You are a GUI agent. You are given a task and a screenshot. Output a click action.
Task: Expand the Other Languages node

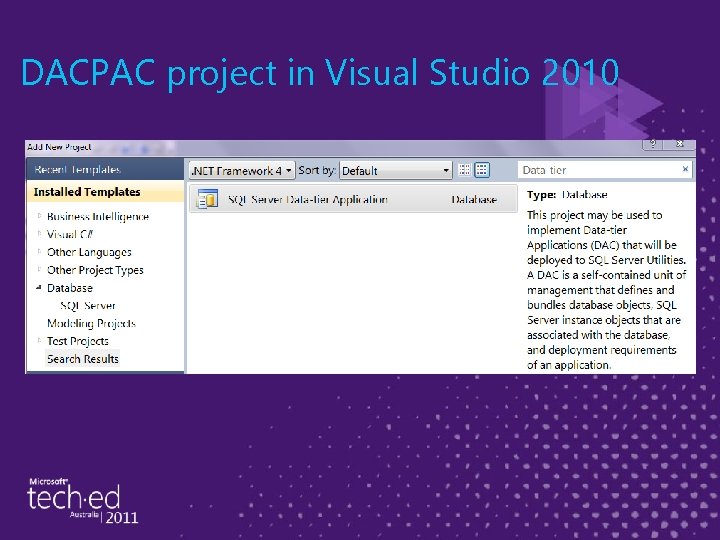(39, 251)
